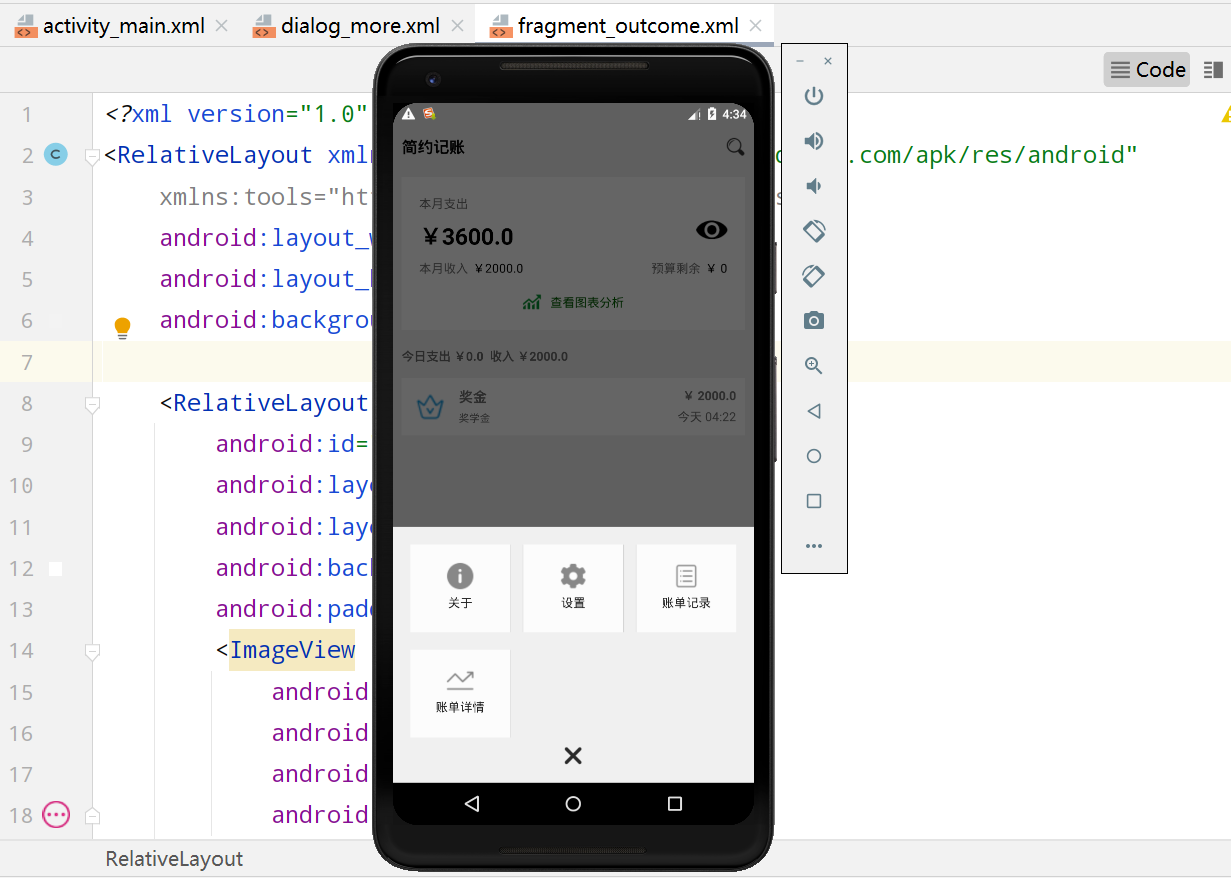The image size is (1231, 878).
Task: Click the yellow lightbulb quick-fix icon
Action: point(122,327)
